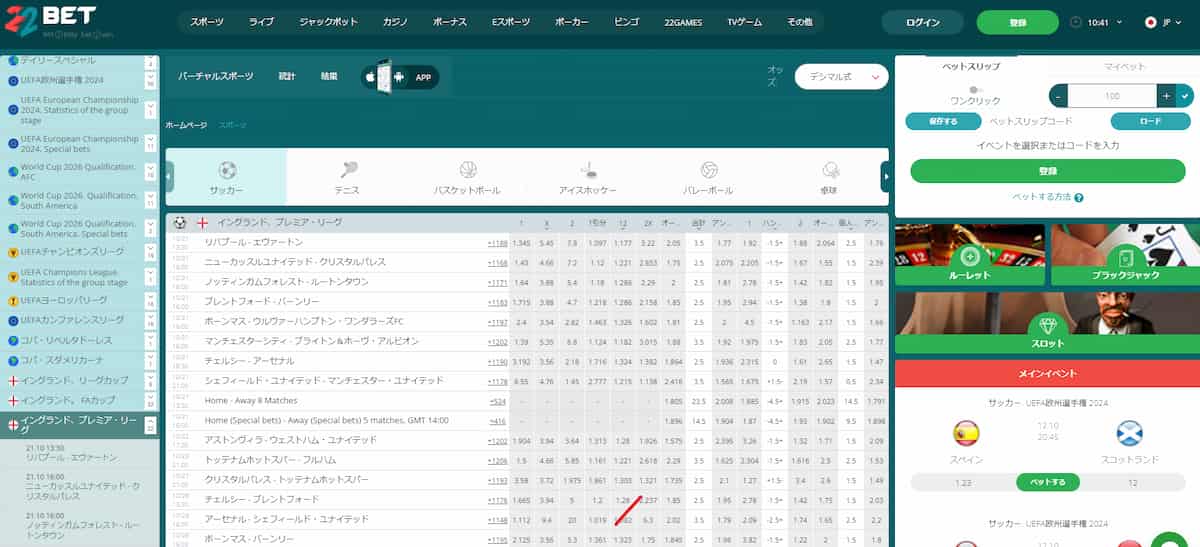Click England flag in Premier League header
The width and height of the screenshot is (1200, 547).
click(x=202, y=222)
